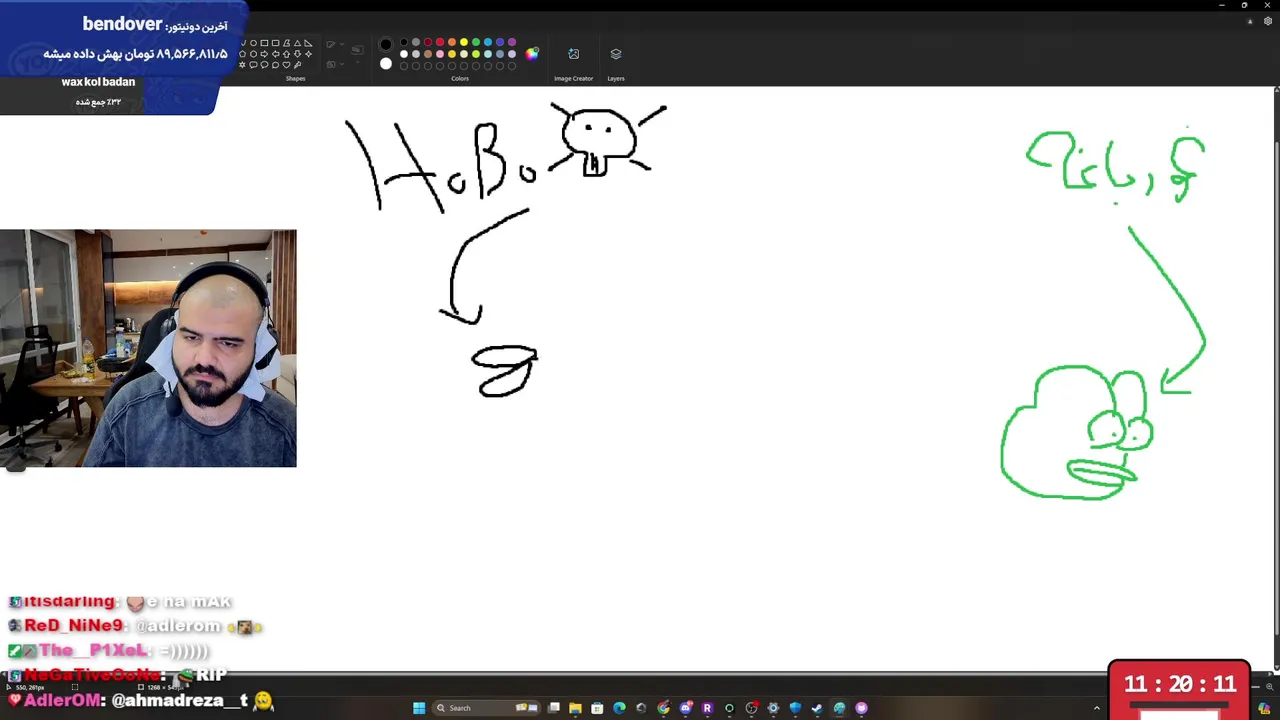Screen dimensions: 1280x720
Task: Select the Pentagon shape tool
Action: 242,54
